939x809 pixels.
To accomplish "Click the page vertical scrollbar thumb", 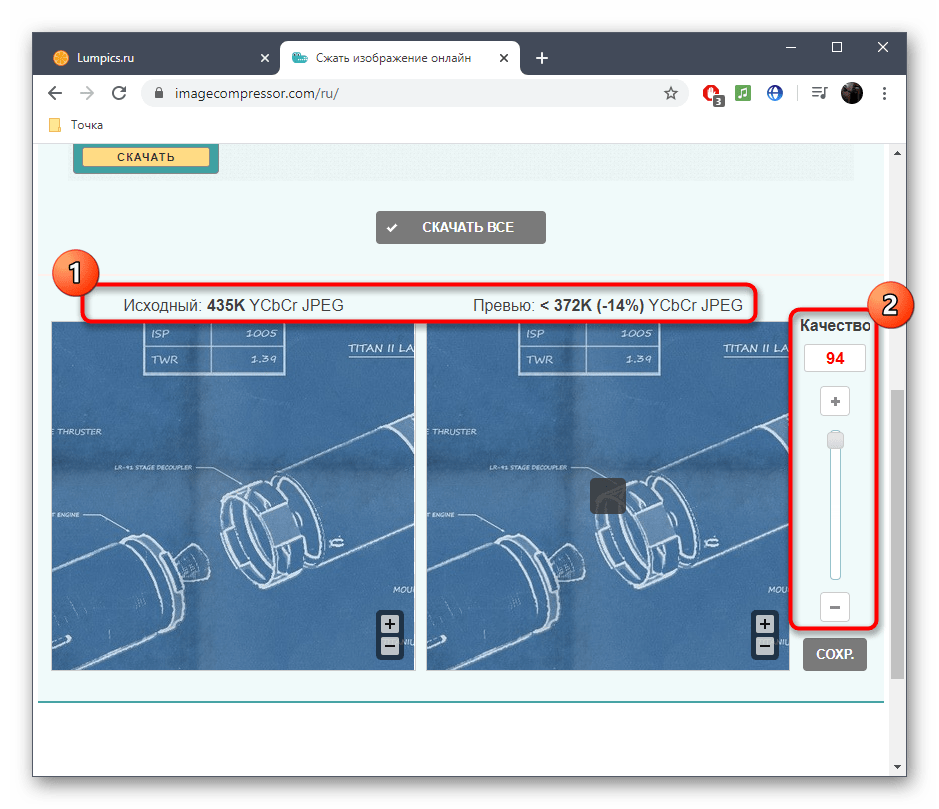I will pos(897,534).
